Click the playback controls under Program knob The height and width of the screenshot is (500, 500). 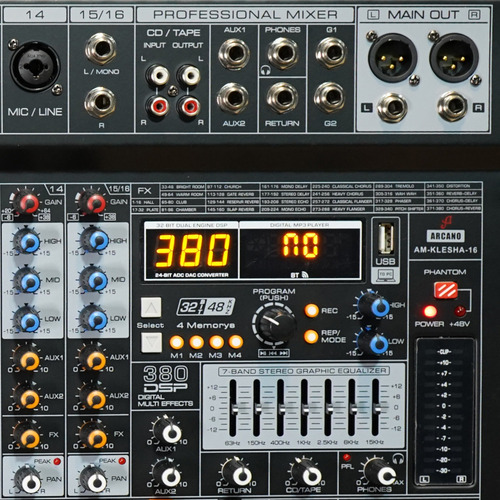274,353
